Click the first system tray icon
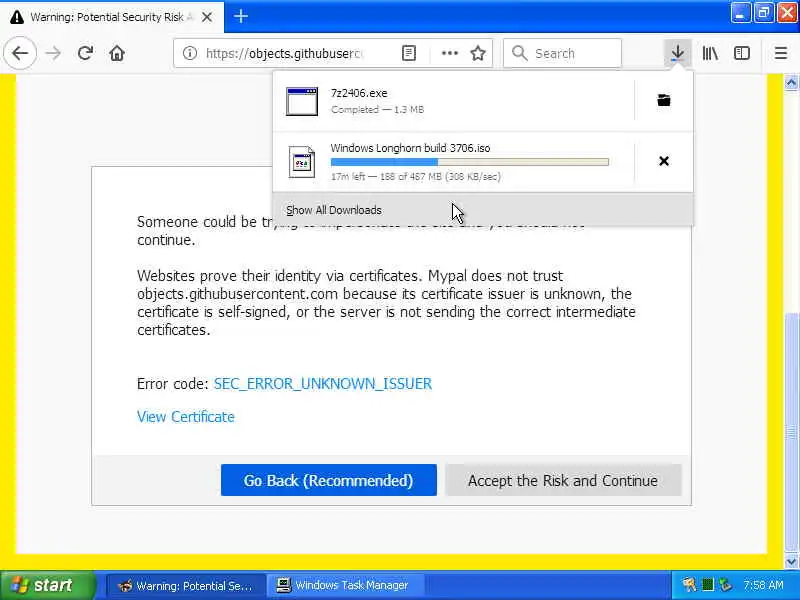800x600 pixels. 690,585
